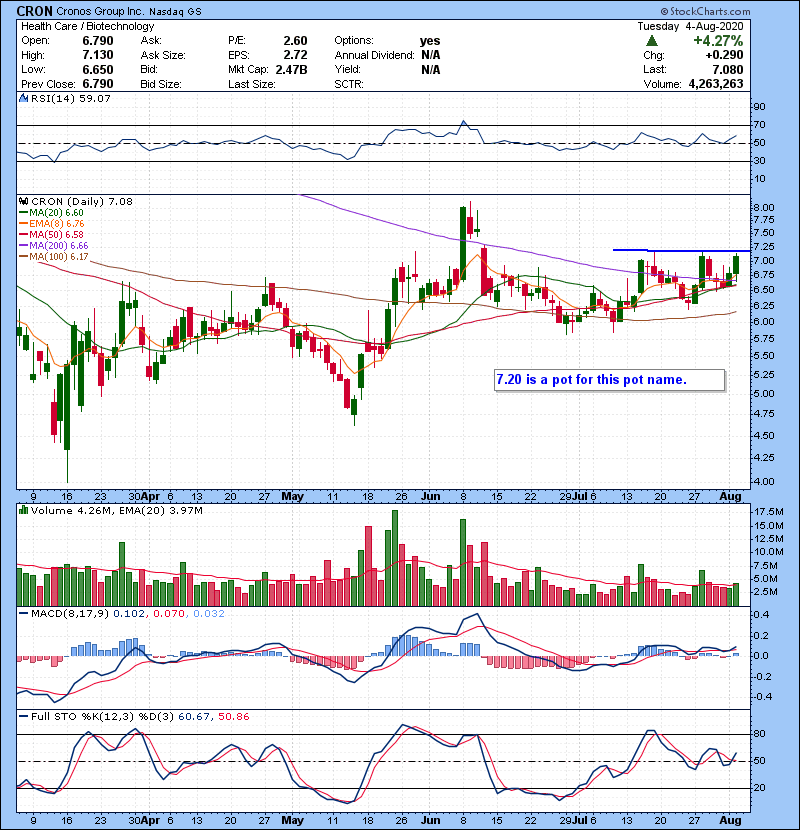Image resolution: width=800 pixels, height=830 pixels.
Task: Click the 'RSI(14) 59.07' panel label
Action: click(x=71, y=98)
